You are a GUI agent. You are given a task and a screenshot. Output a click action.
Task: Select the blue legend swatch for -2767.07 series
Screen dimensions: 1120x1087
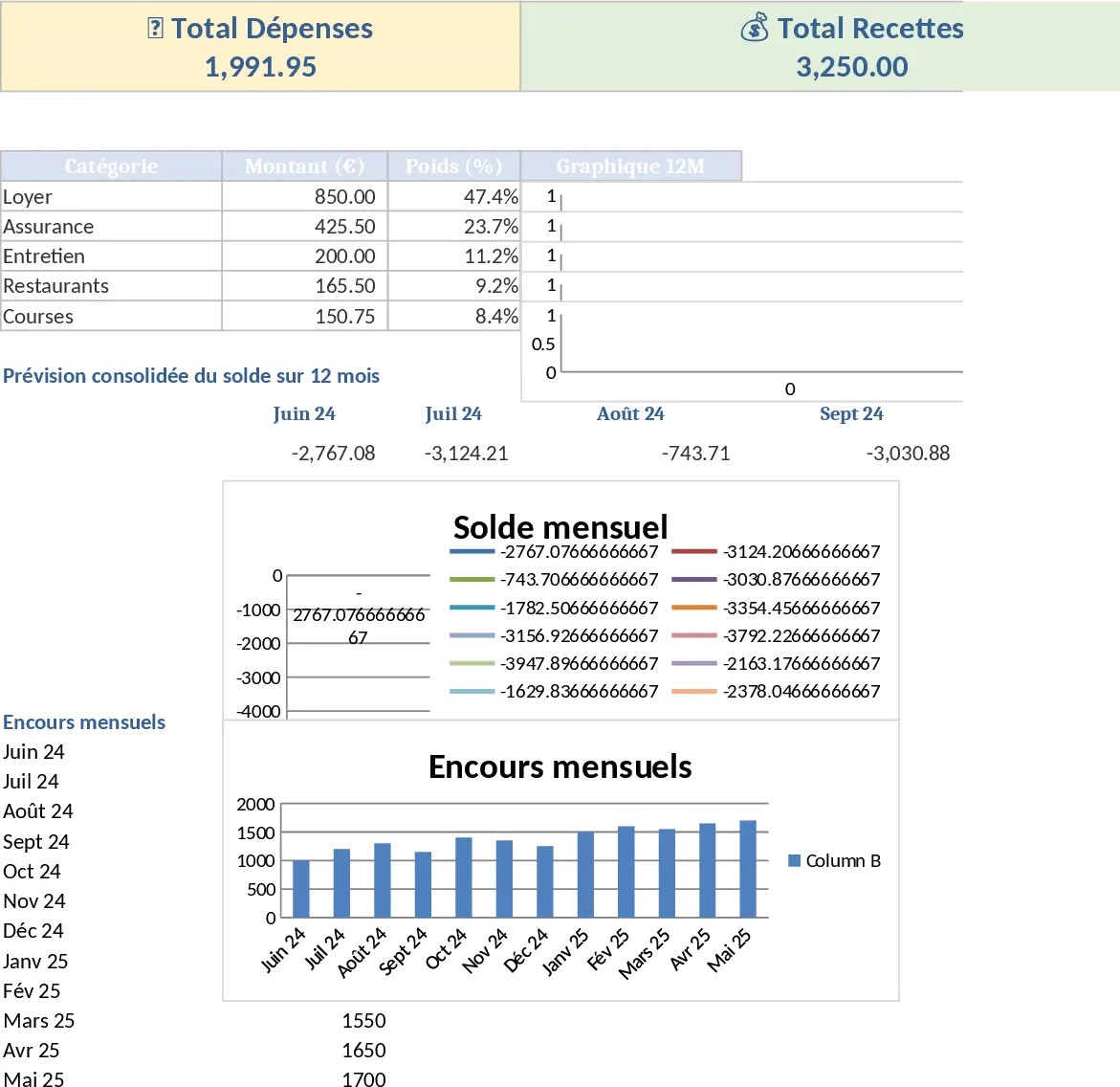point(471,551)
